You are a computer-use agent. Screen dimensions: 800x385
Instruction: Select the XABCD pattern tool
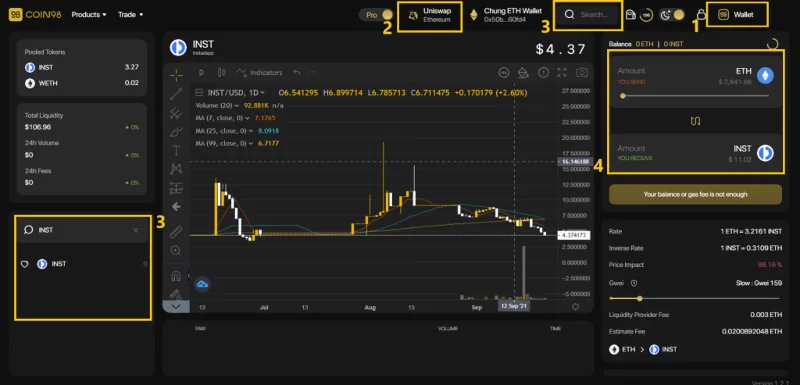pyautogui.click(x=176, y=168)
